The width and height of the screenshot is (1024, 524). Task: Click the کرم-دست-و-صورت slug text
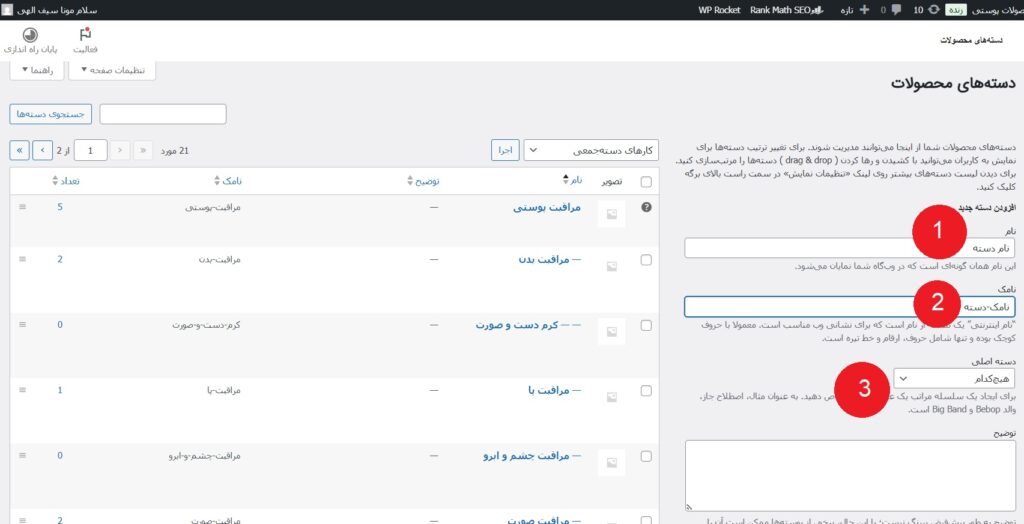pos(206,325)
